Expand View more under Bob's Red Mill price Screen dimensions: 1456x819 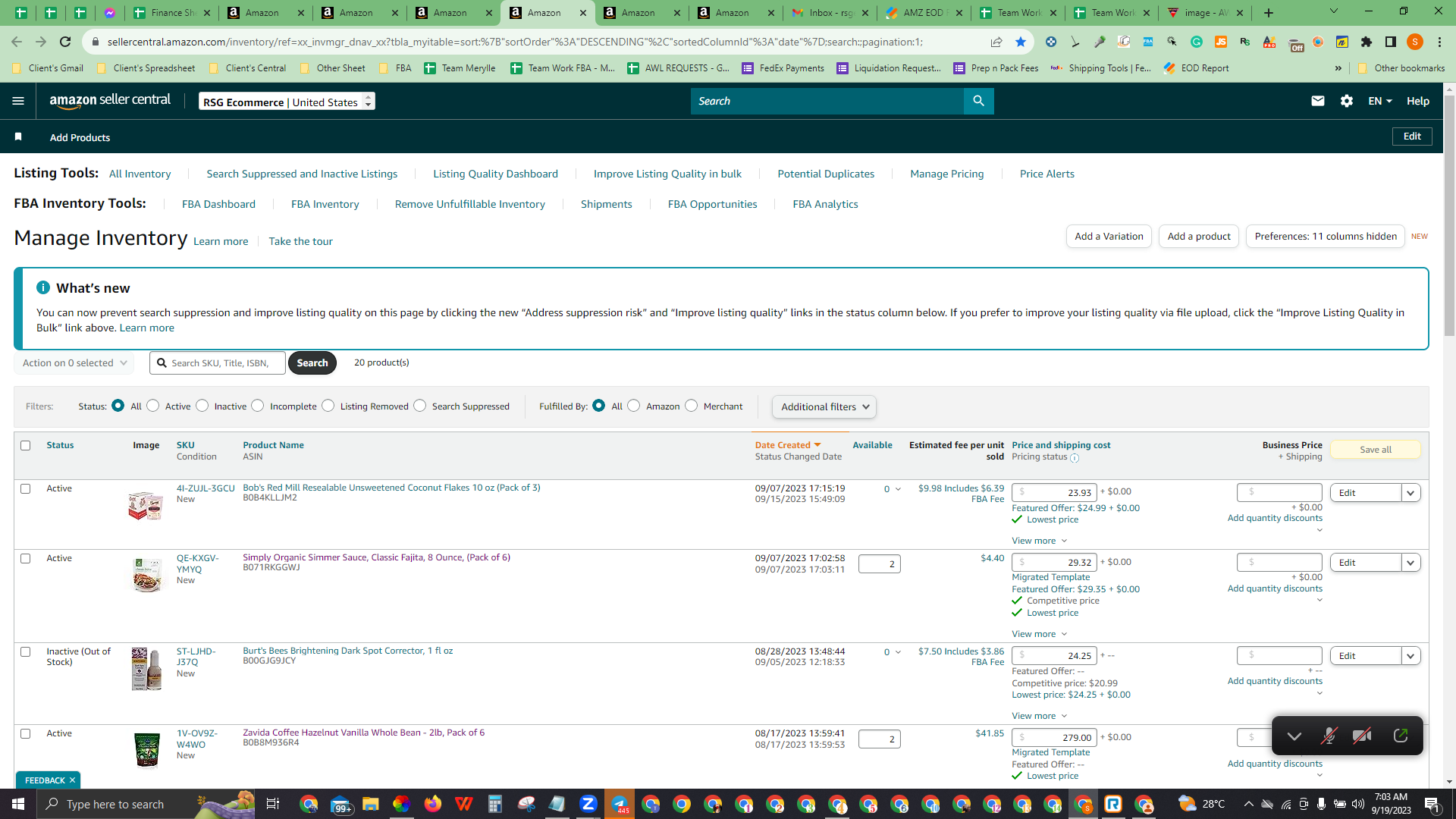tap(1039, 541)
